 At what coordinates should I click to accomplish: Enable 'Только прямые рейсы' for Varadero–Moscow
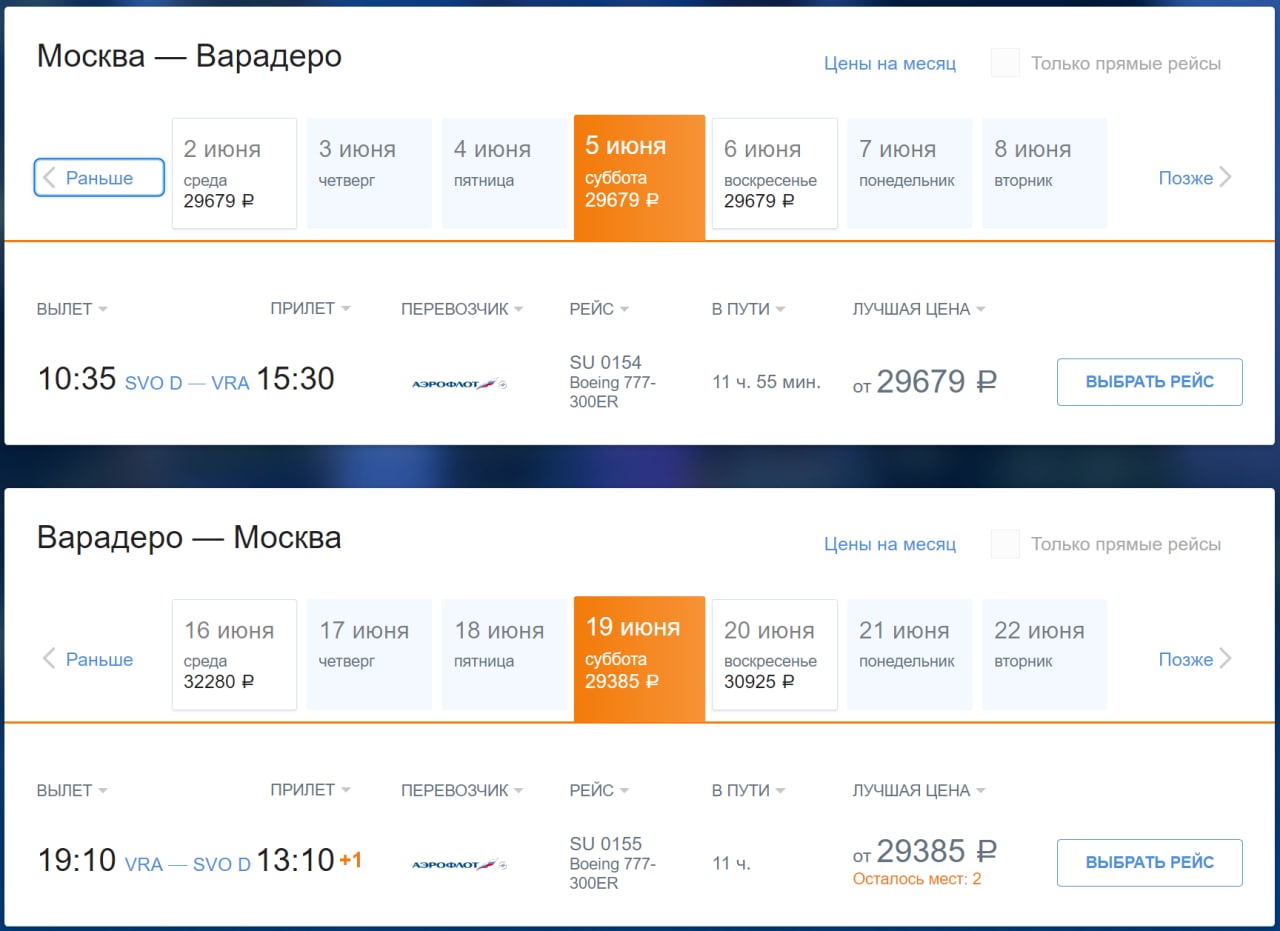(x=1005, y=544)
